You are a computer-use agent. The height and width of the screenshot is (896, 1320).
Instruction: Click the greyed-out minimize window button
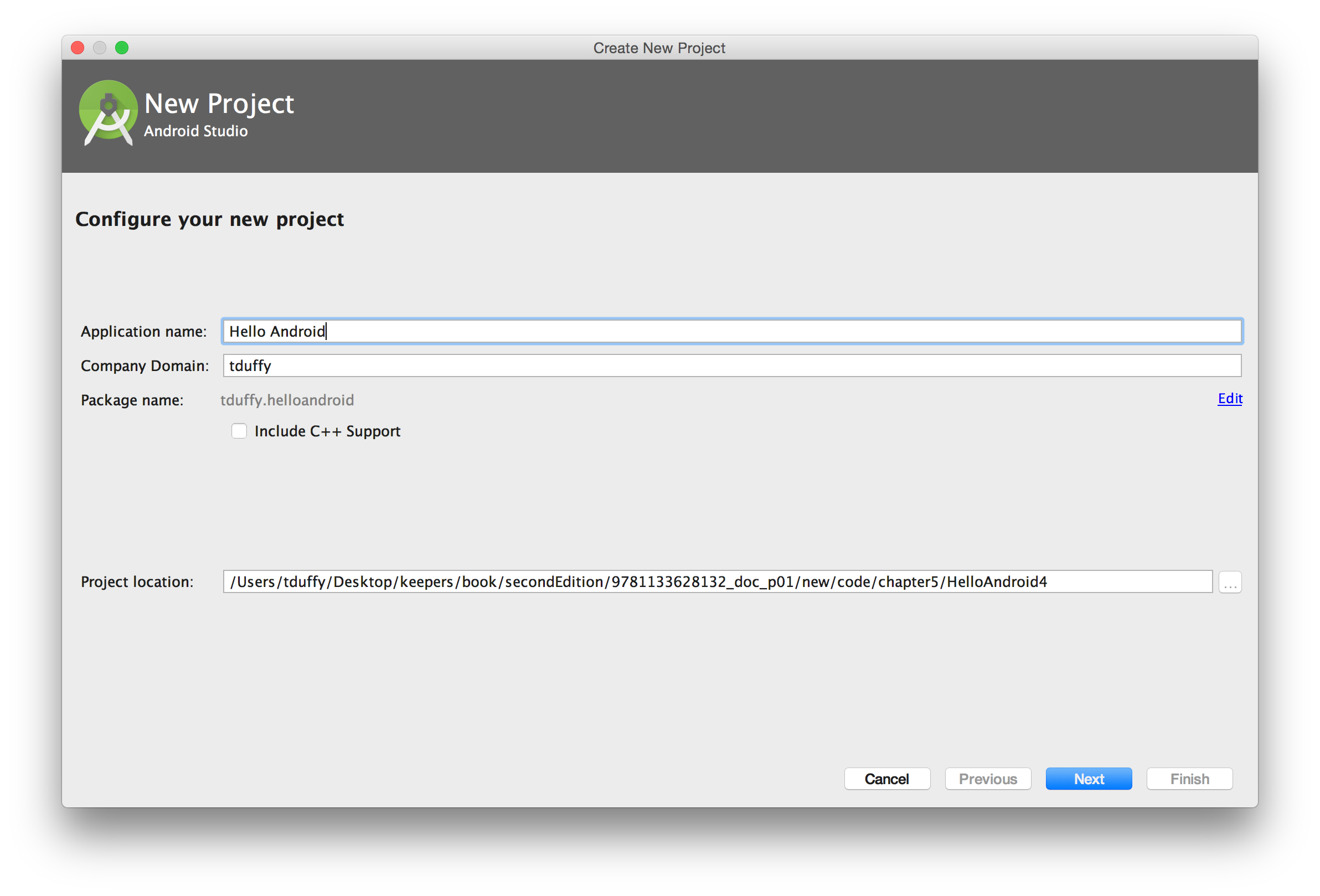(x=100, y=48)
